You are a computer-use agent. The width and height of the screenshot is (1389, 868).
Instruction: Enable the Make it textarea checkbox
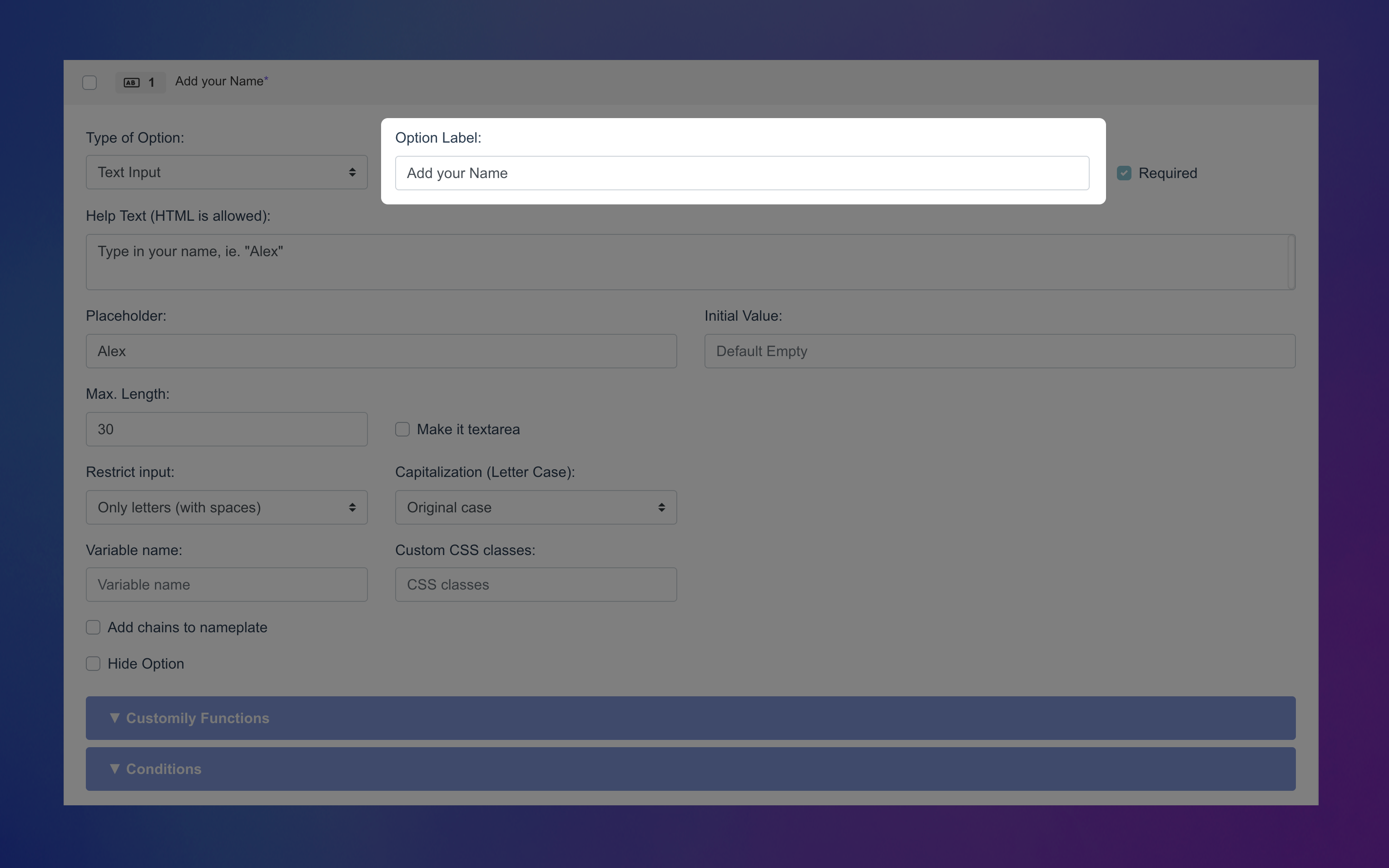402,429
